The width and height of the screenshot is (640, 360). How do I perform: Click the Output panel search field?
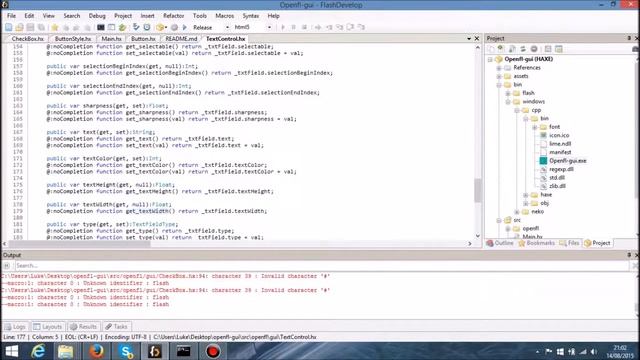coord(322,266)
